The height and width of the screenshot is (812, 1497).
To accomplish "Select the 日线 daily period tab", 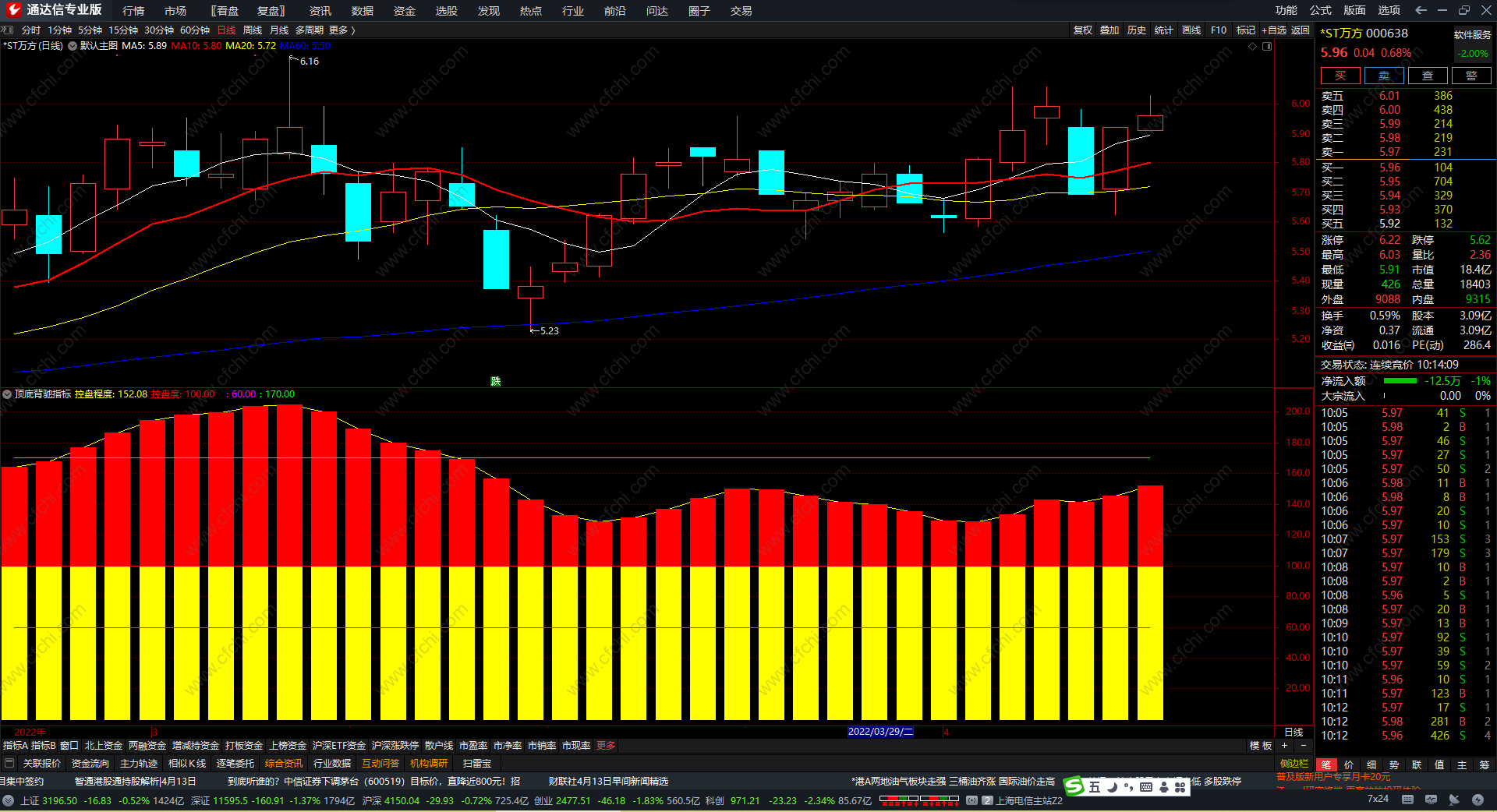I will pyautogui.click(x=226, y=30).
